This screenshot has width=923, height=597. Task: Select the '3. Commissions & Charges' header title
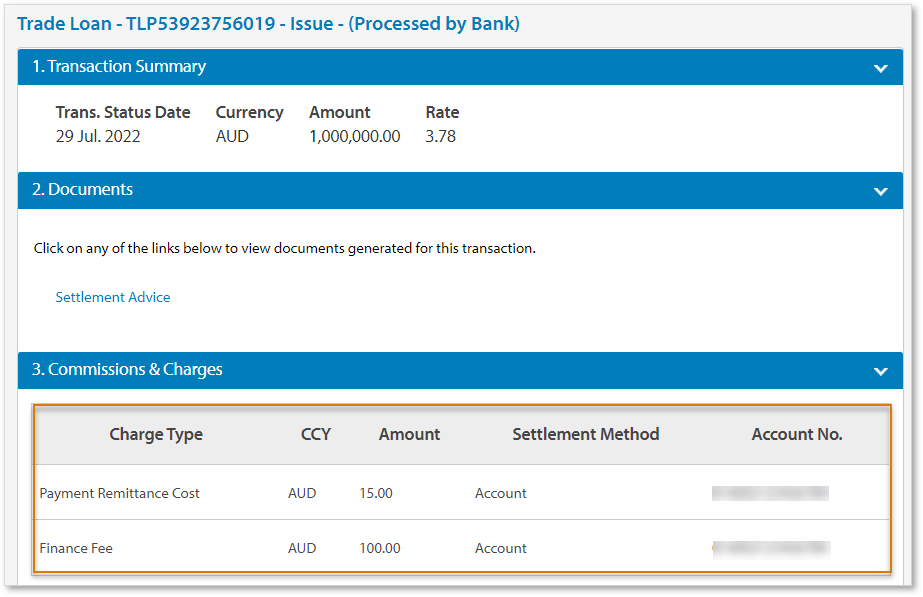(128, 370)
